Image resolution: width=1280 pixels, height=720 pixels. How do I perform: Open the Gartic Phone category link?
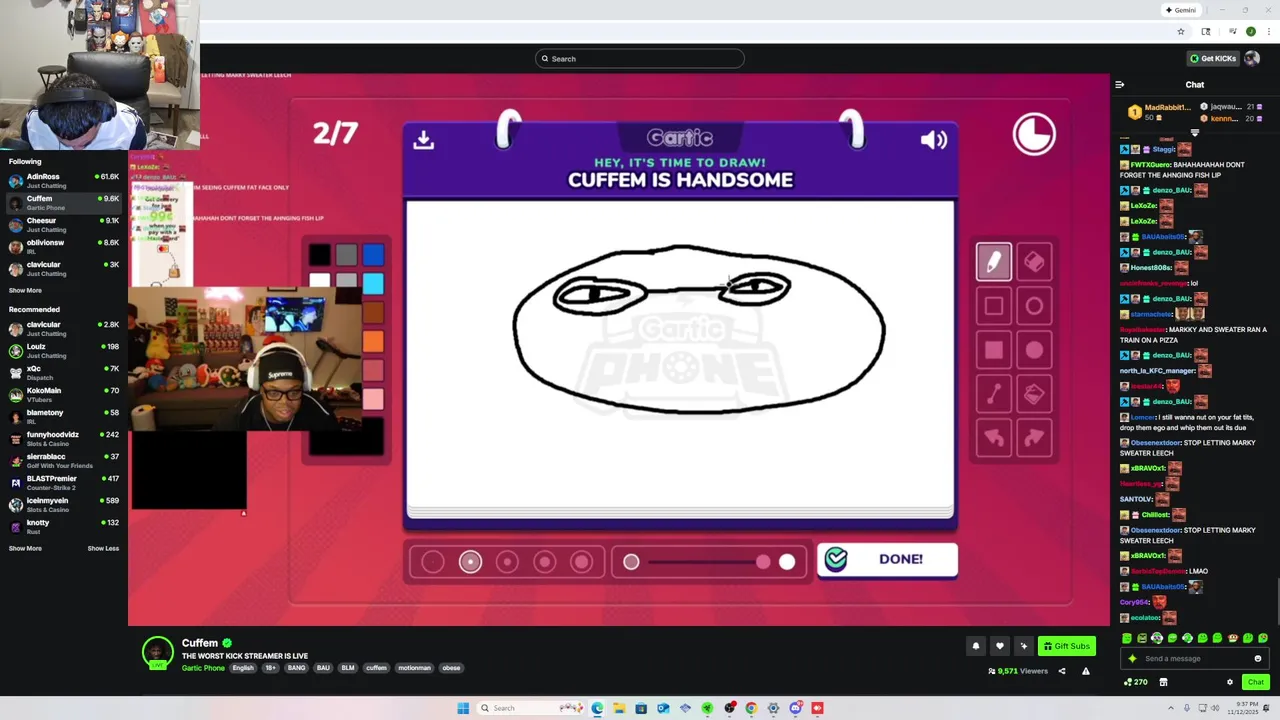tap(203, 668)
